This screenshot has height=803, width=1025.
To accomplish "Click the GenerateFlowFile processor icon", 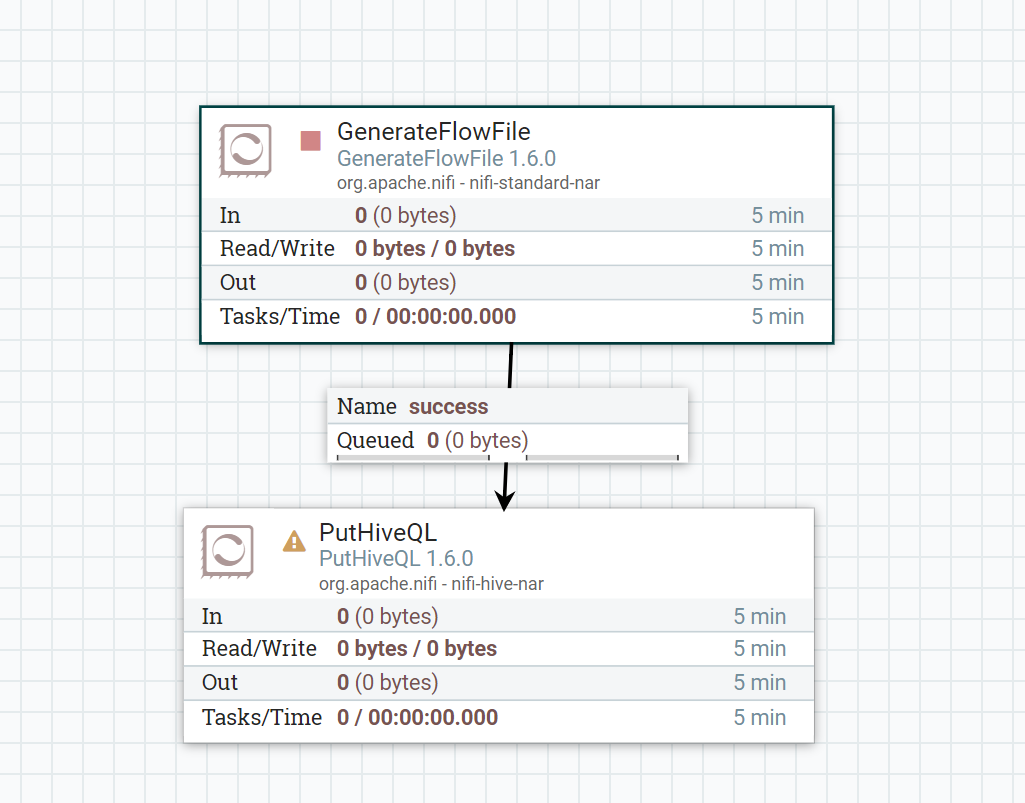I will (x=245, y=150).
